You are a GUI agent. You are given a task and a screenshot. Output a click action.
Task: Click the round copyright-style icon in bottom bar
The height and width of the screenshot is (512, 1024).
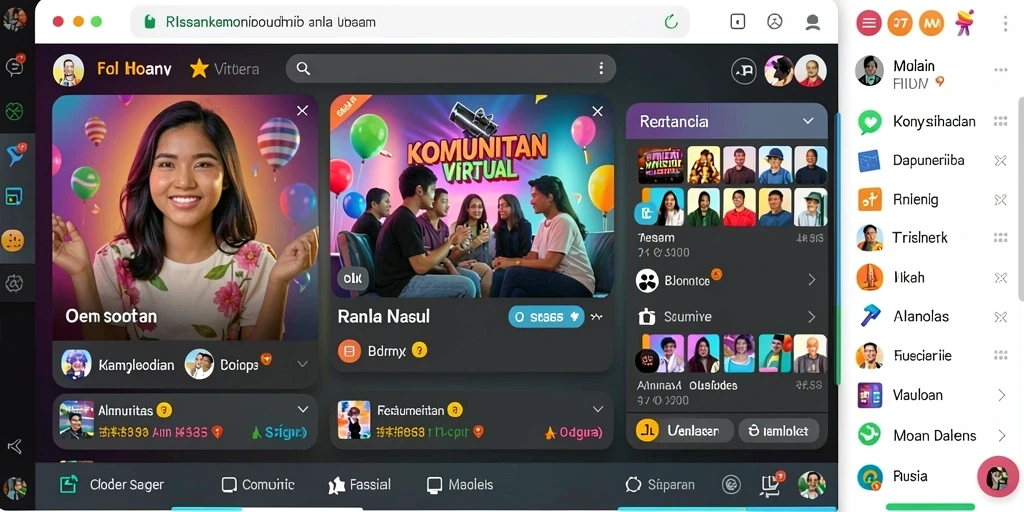click(x=731, y=485)
